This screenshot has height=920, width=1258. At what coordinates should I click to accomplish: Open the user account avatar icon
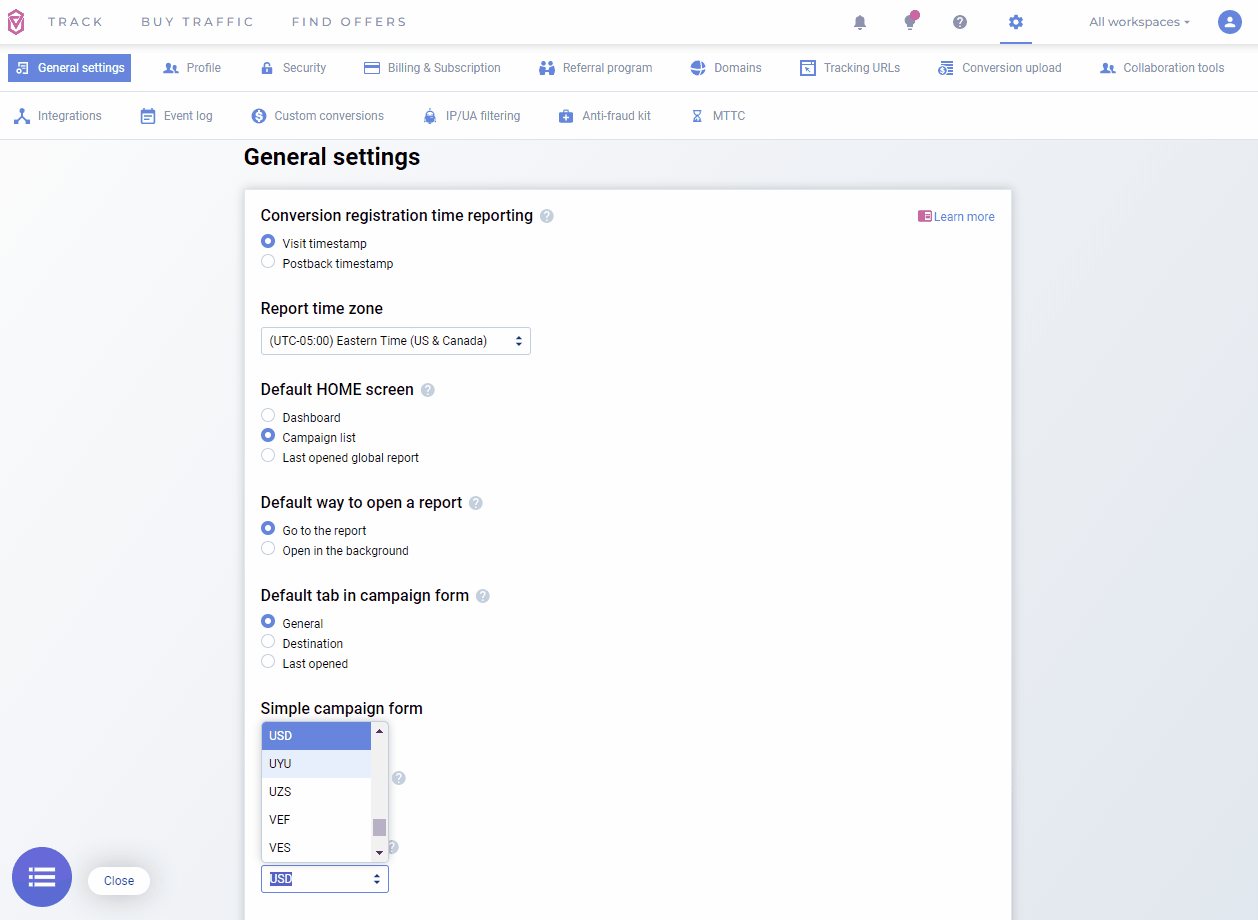[1230, 22]
